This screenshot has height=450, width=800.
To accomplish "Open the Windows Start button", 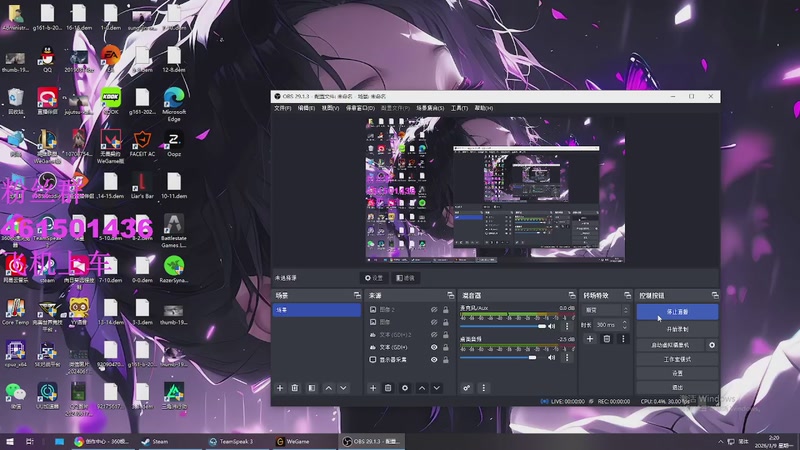I will click(10, 442).
